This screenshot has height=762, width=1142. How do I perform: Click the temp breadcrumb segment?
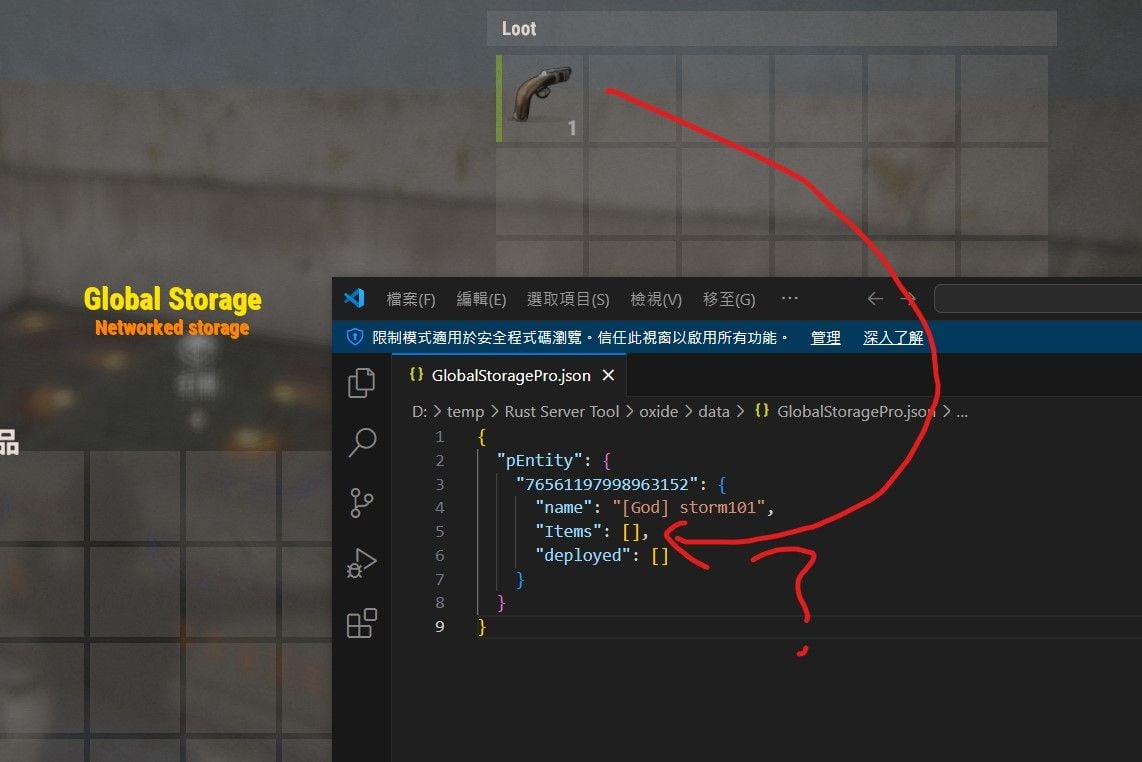tap(465, 412)
